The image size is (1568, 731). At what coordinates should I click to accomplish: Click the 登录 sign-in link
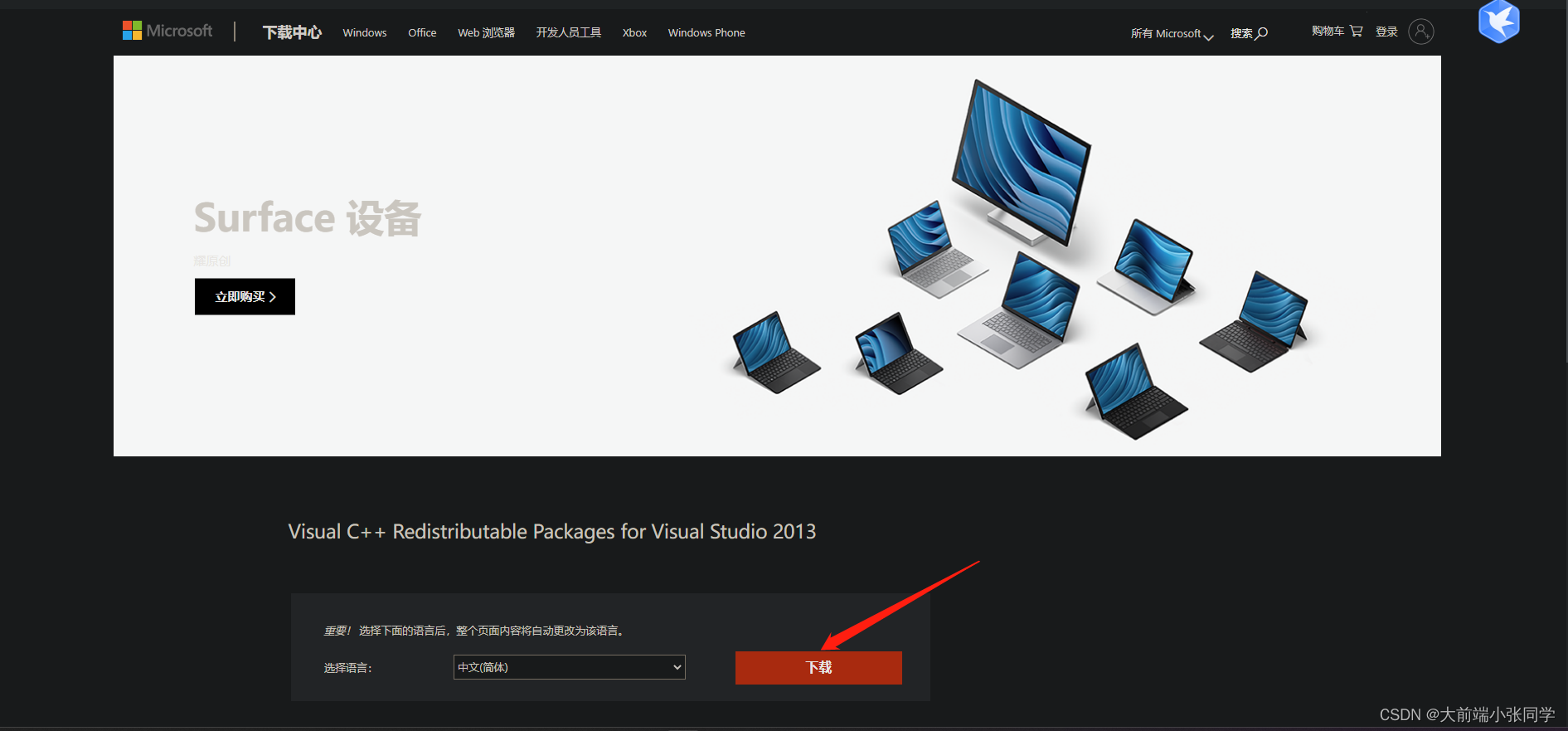tap(1386, 32)
